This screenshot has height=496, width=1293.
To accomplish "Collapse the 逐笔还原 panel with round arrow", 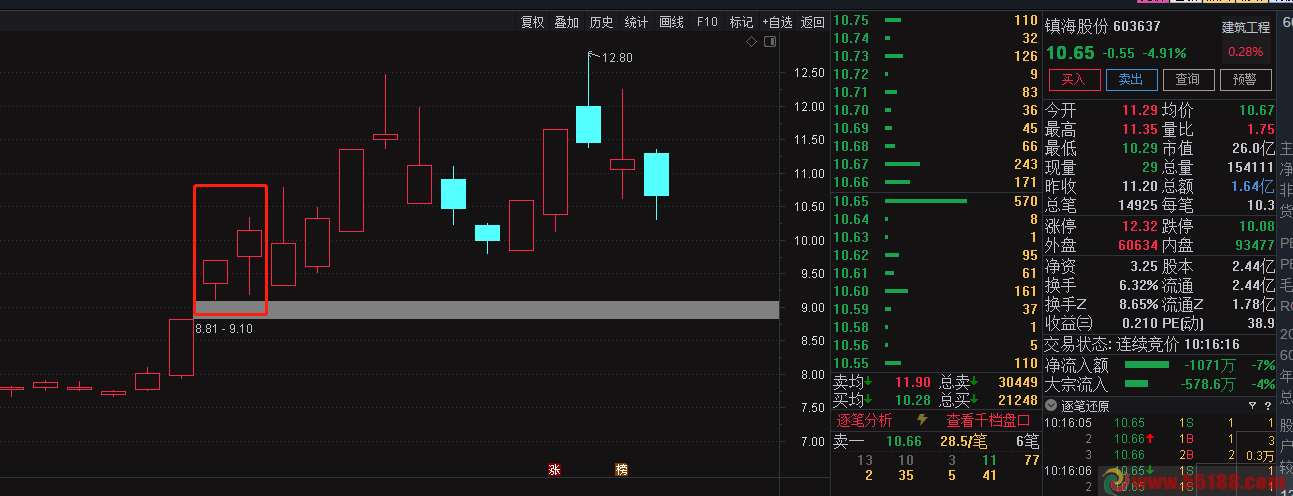I will [1050, 406].
